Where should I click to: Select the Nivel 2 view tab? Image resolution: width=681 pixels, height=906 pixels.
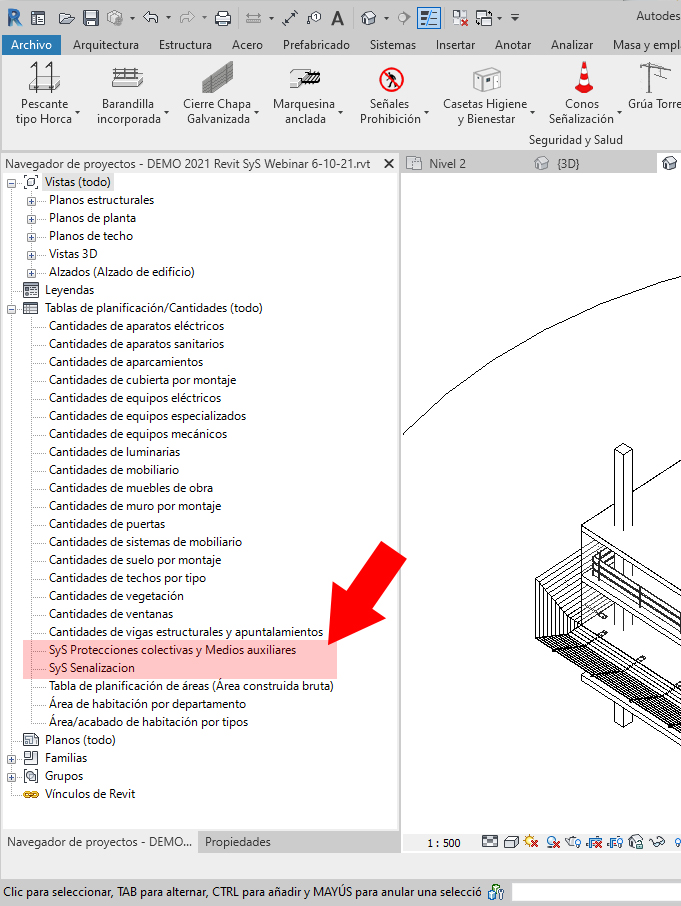coord(447,164)
